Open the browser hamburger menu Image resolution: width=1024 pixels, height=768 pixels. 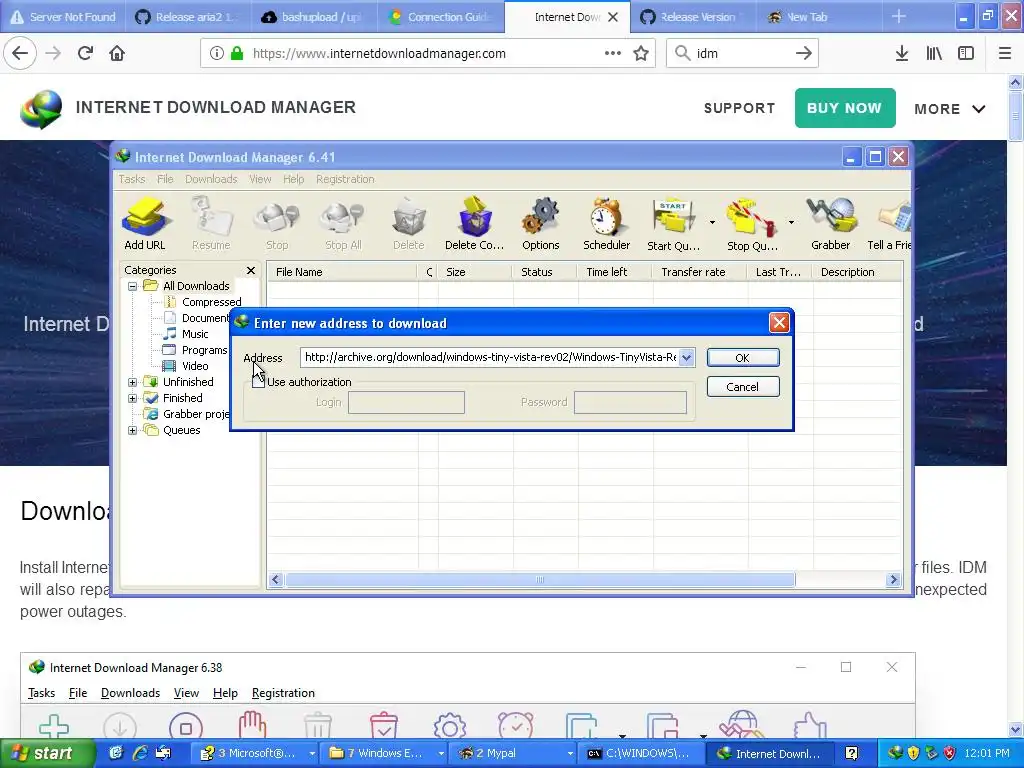click(x=1005, y=54)
